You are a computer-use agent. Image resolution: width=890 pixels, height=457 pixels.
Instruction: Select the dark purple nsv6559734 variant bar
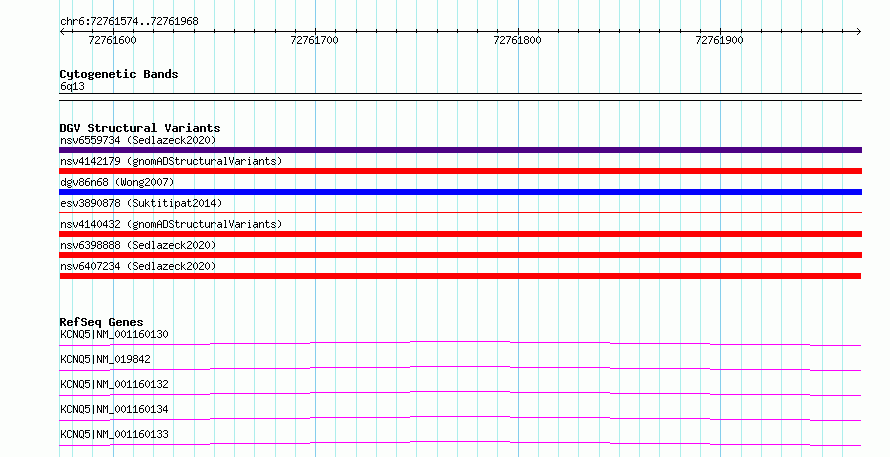[460, 150]
